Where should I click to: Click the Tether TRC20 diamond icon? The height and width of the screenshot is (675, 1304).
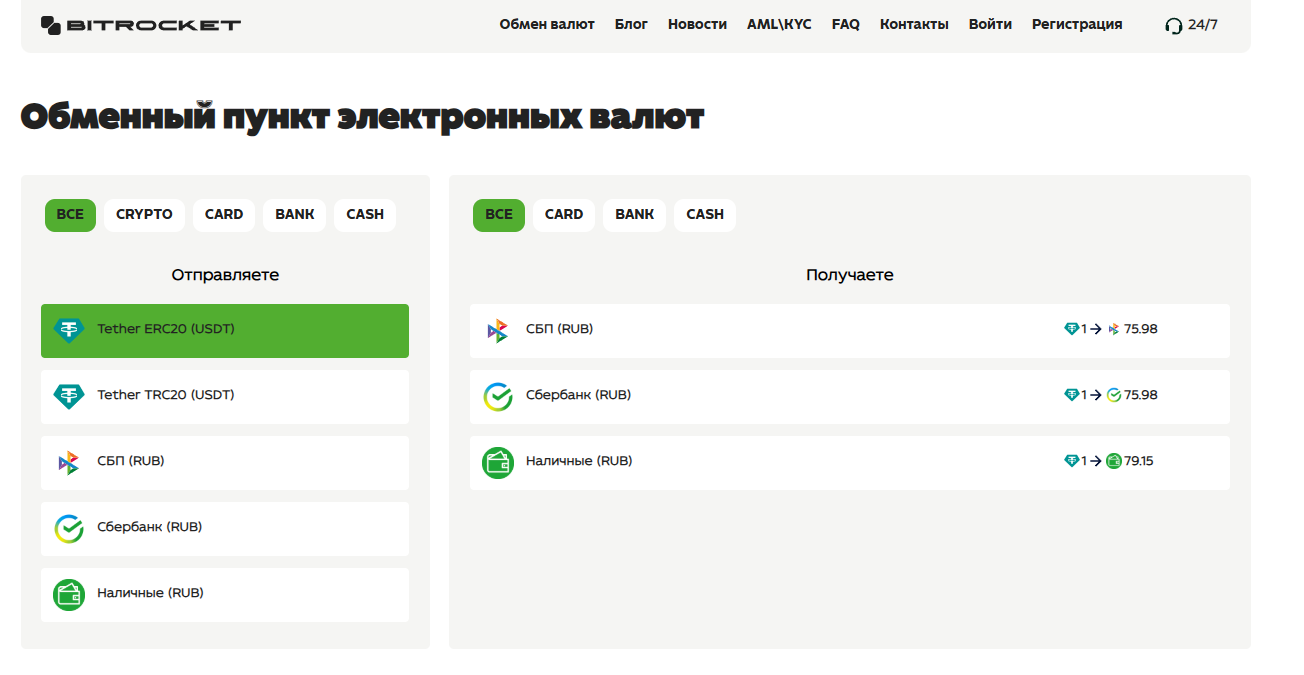coord(69,395)
